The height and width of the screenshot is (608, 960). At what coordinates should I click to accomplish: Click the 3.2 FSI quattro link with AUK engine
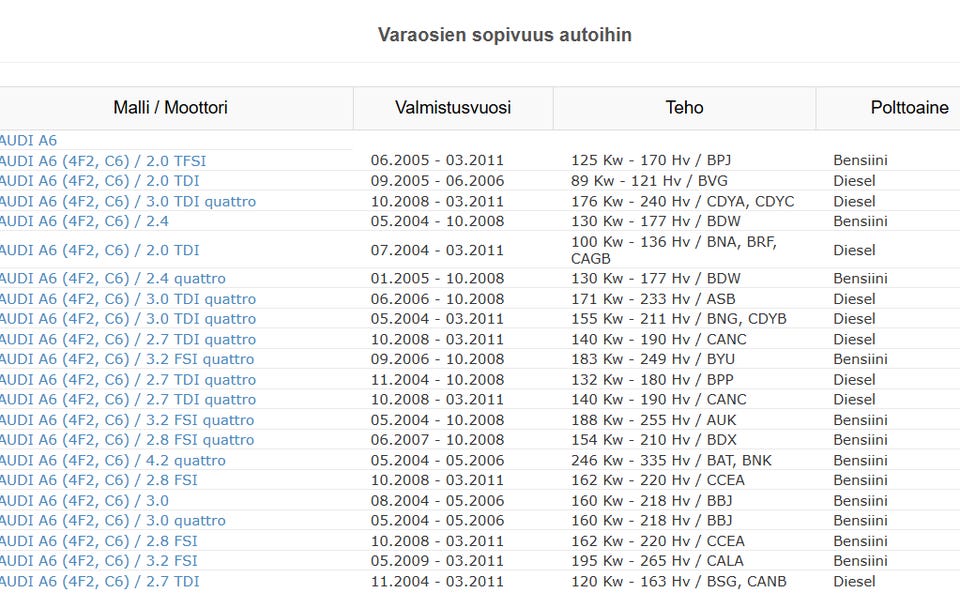128,420
